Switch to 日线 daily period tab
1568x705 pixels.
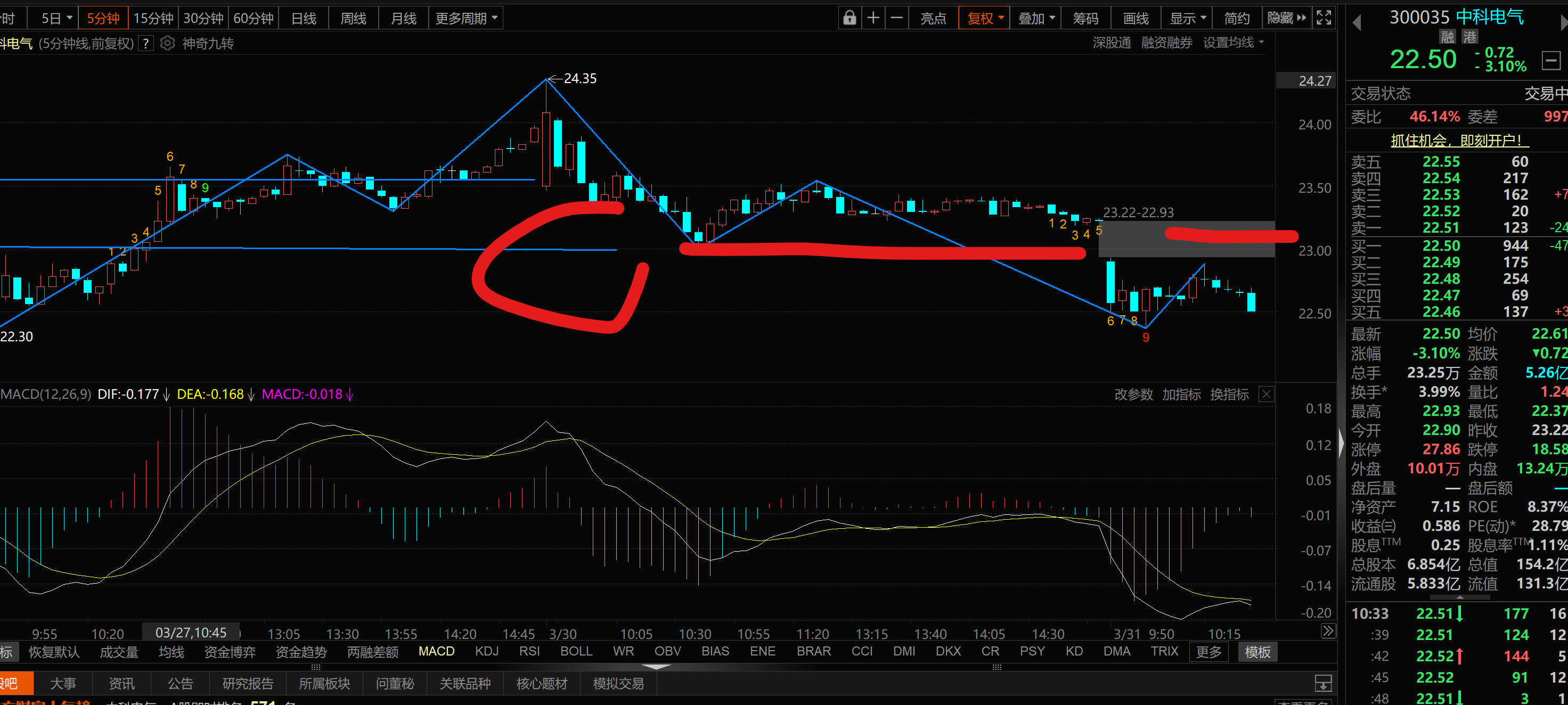tap(303, 18)
